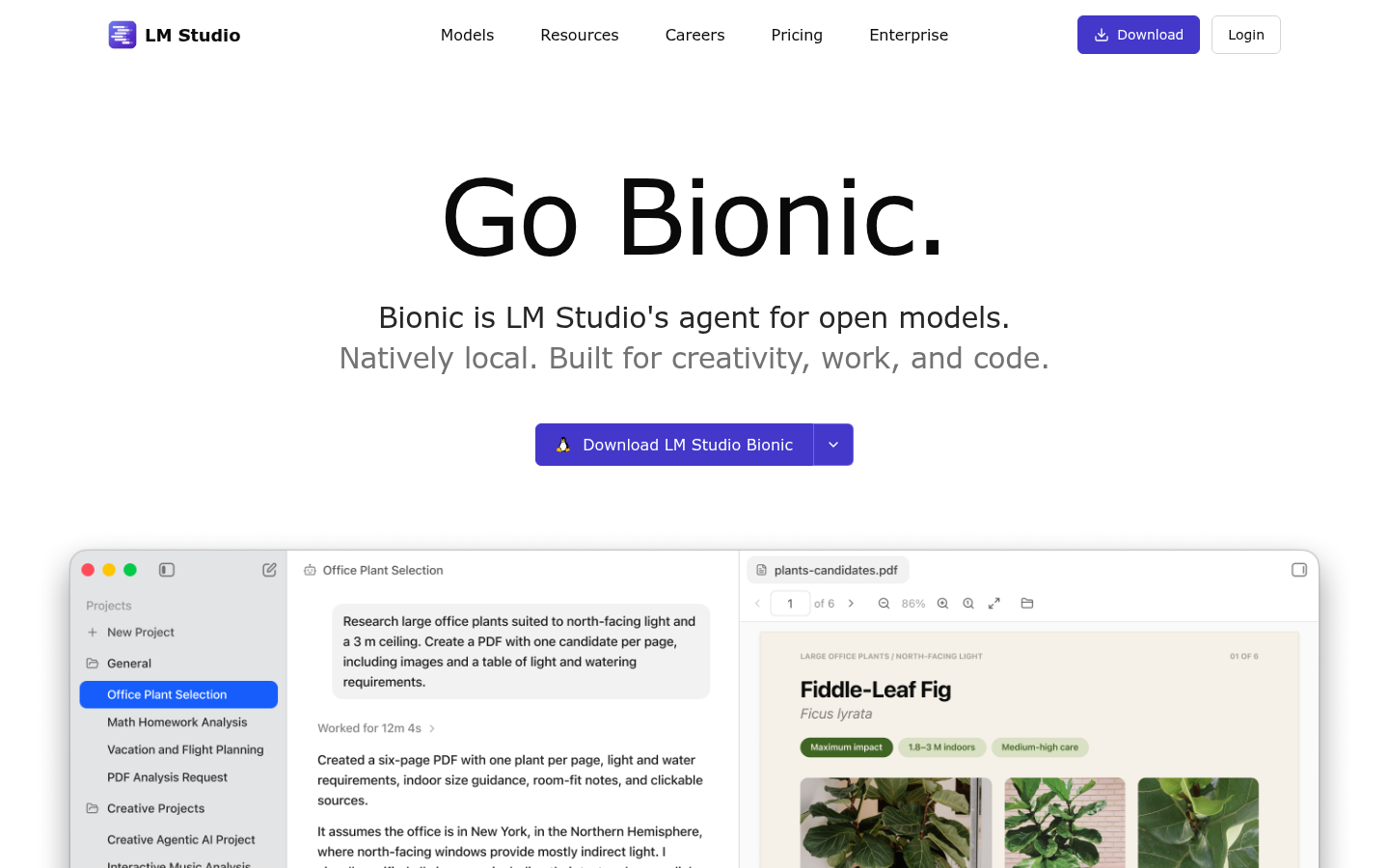Reset PDF zoom to actual size
The width and height of the screenshot is (1389, 868).
(x=968, y=604)
